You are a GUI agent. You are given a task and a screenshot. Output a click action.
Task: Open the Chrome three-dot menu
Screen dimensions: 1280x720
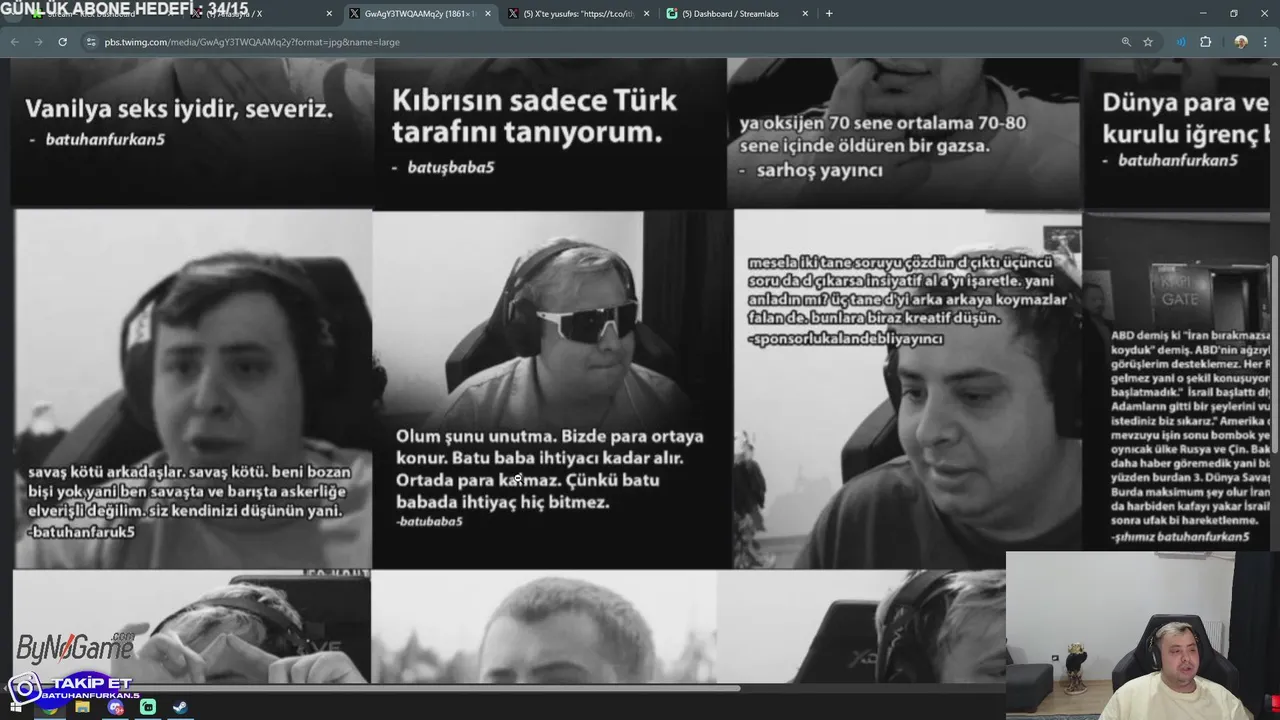tap(1265, 42)
